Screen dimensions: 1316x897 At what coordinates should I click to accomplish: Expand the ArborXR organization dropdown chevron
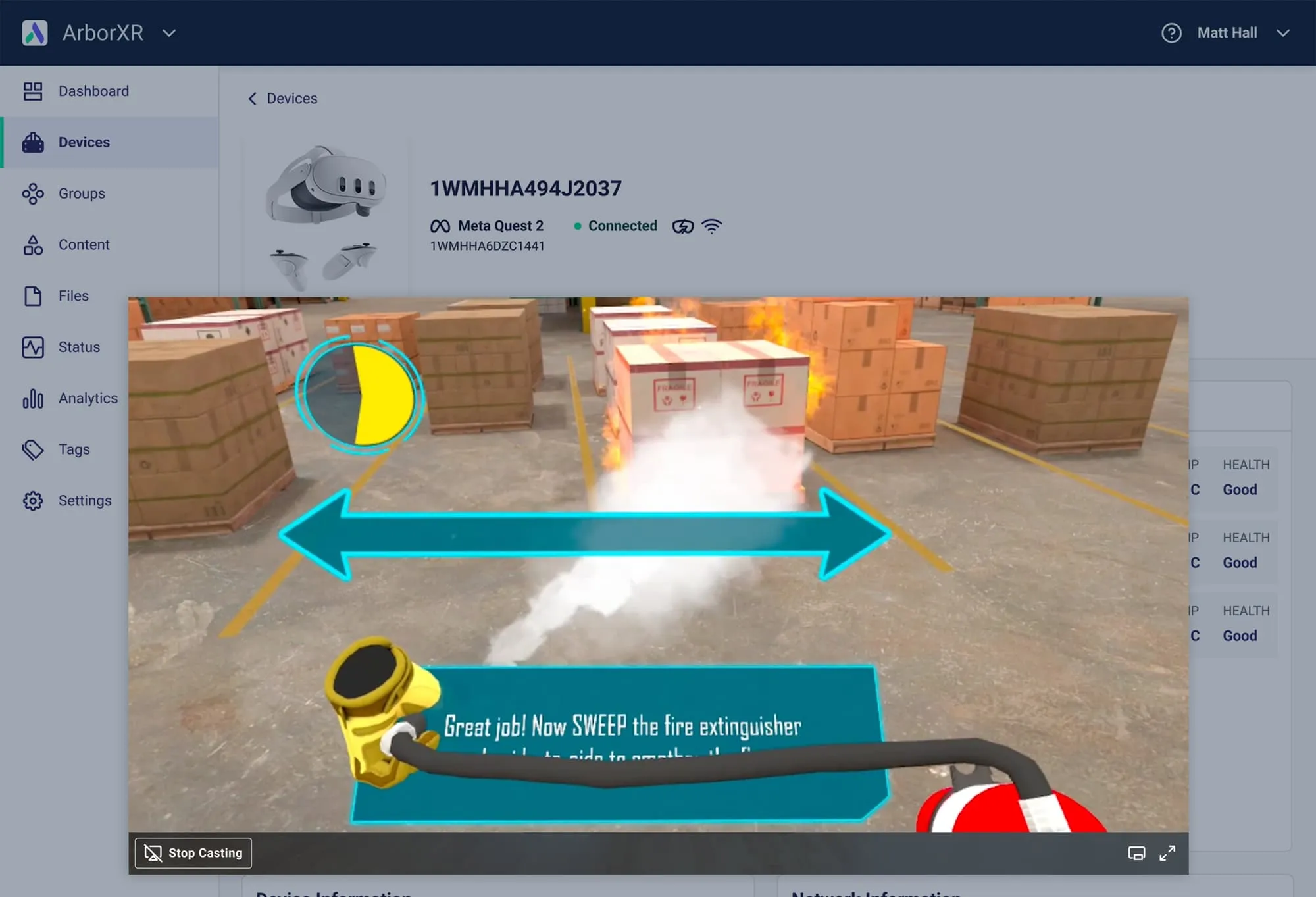coord(169,33)
